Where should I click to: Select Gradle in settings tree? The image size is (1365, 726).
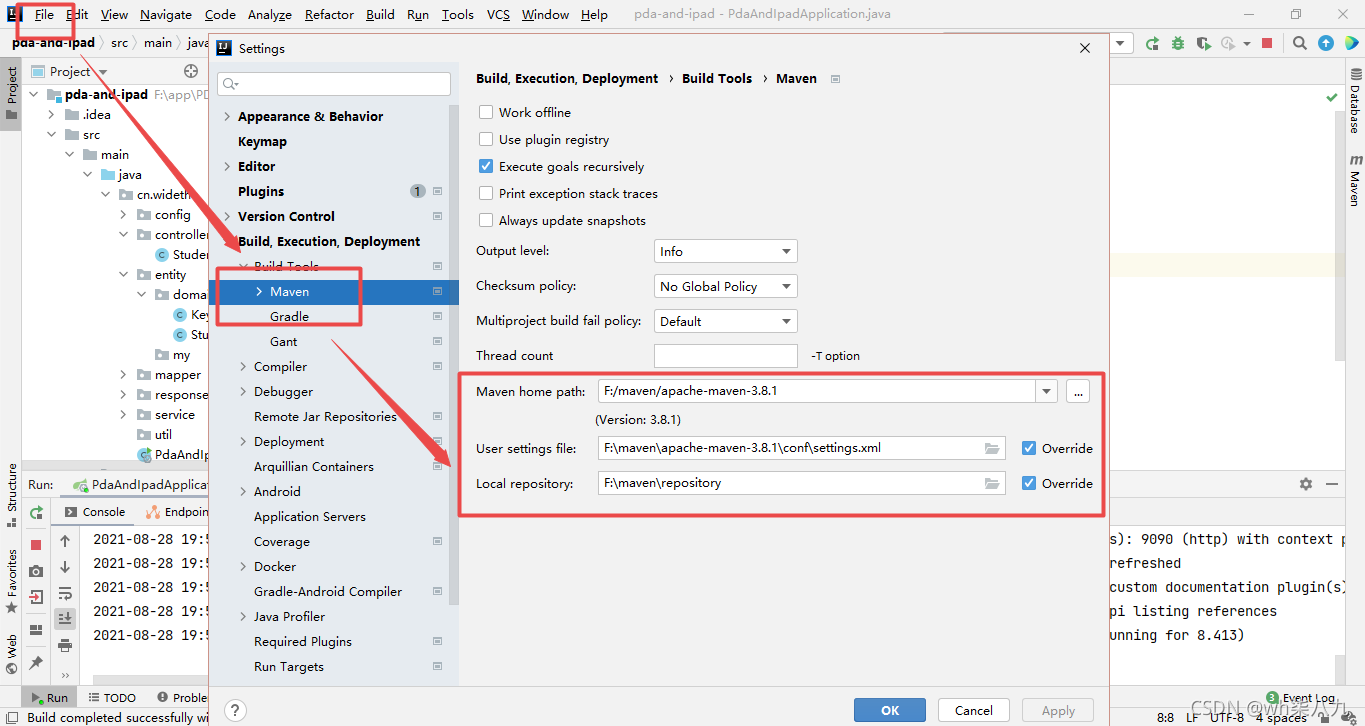point(289,317)
